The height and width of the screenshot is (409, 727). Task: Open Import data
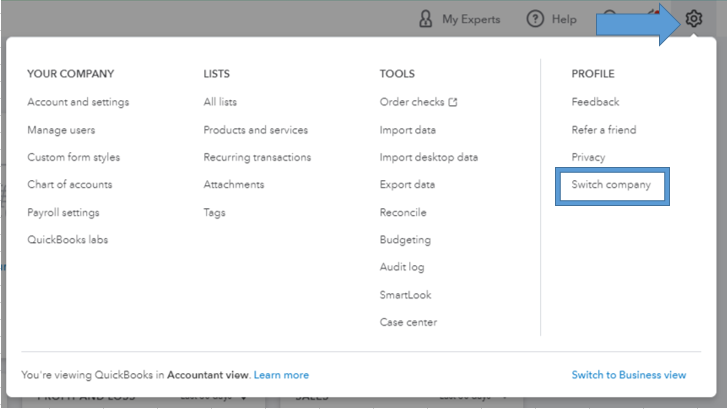pyautogui.click(x=407, y=130)
